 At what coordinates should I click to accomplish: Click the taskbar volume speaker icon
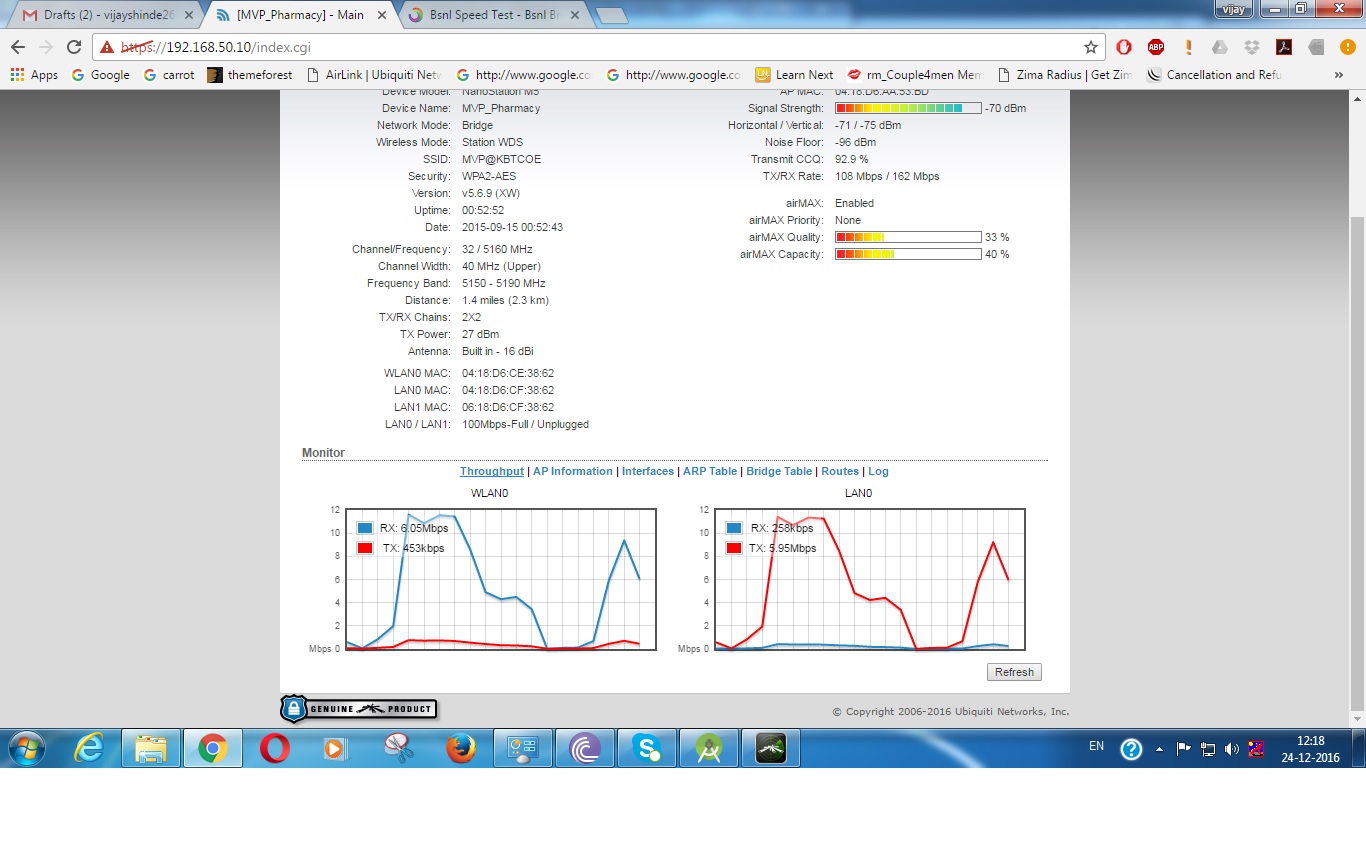point(1232,749)
